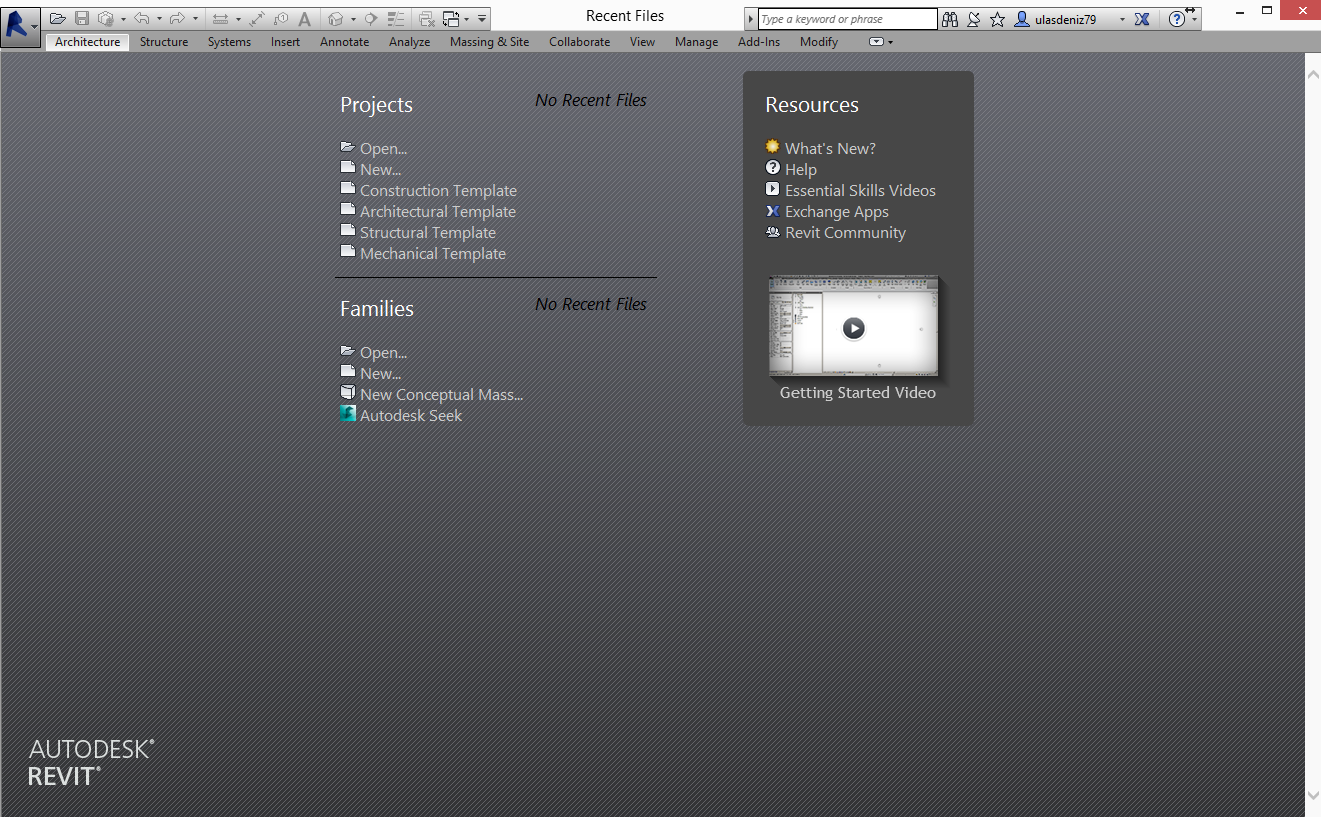Open the Default 3D View house icon
1321x817 pixels.
pos(336,18)
